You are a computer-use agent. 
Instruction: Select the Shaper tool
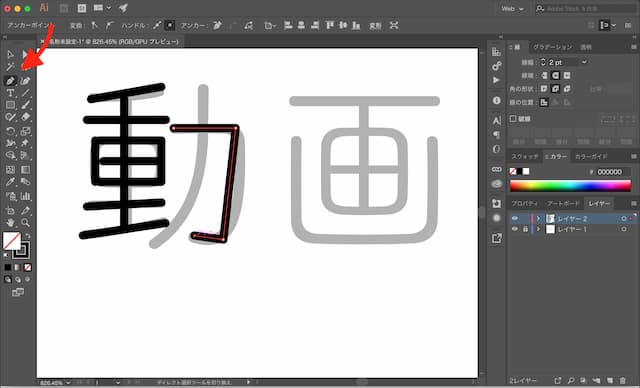10,118
